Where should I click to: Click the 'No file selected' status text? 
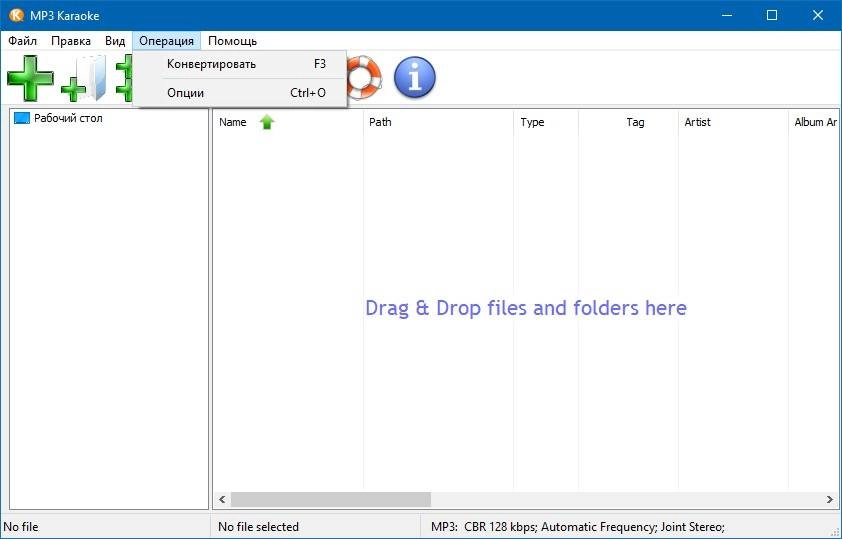(258, 527)
